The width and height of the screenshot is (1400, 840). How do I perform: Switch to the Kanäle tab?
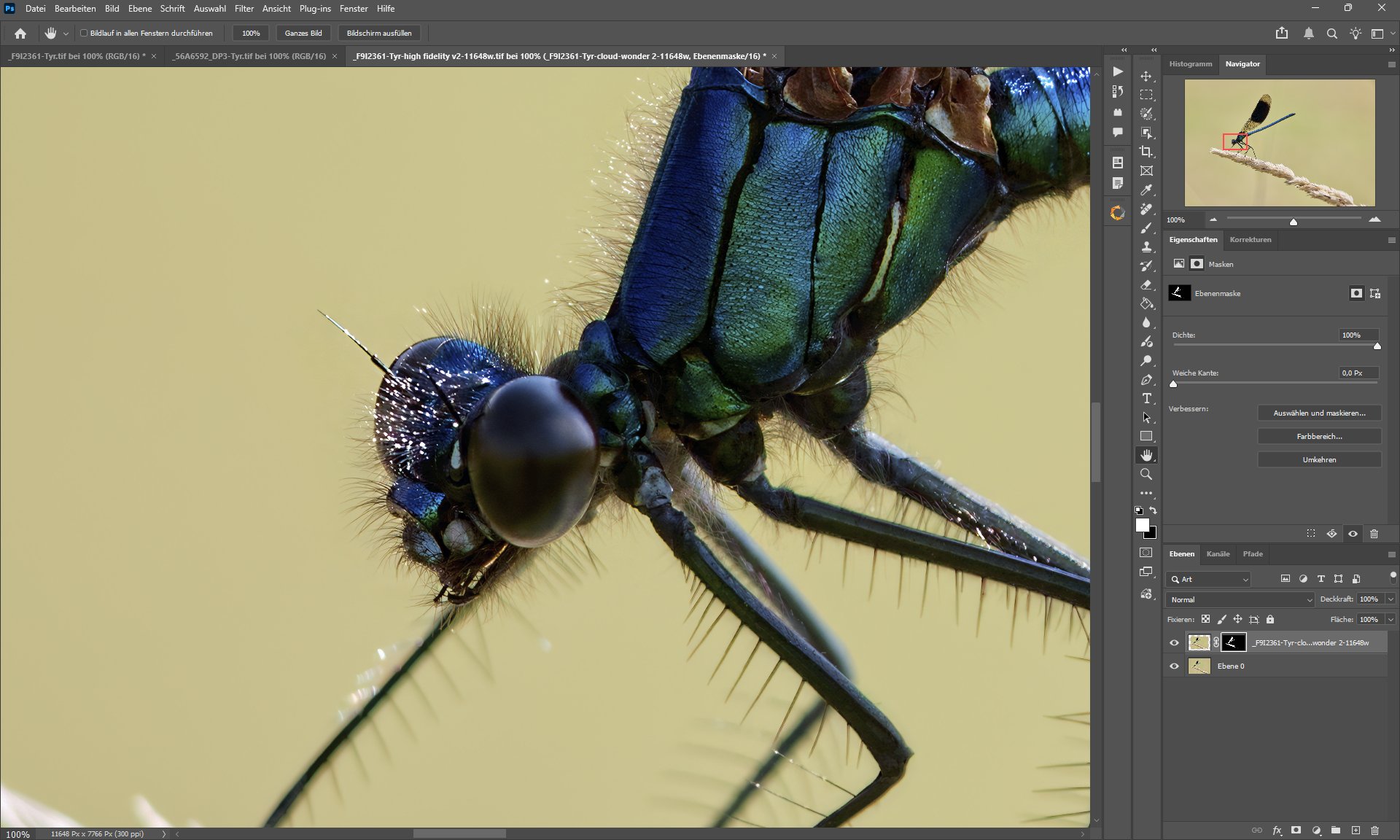(1218, 554)
